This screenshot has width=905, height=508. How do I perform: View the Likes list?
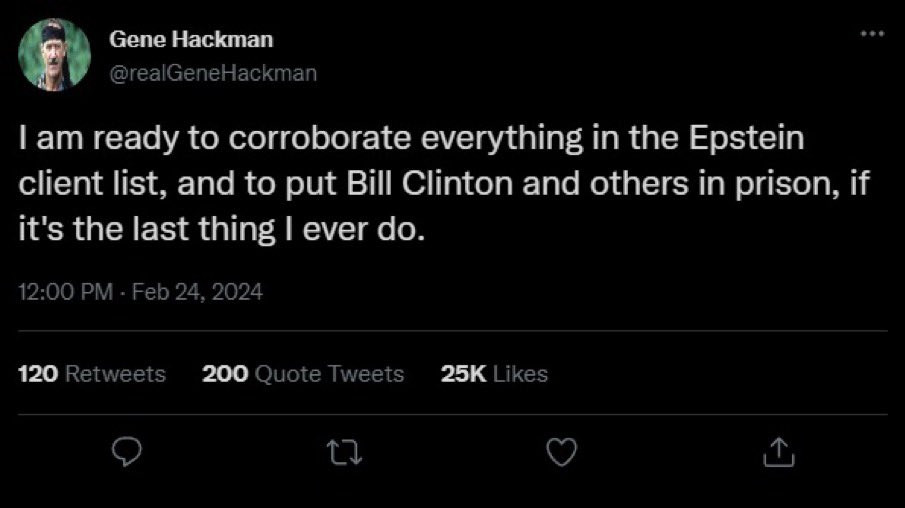pyautogui.click(x=521, y=374)
